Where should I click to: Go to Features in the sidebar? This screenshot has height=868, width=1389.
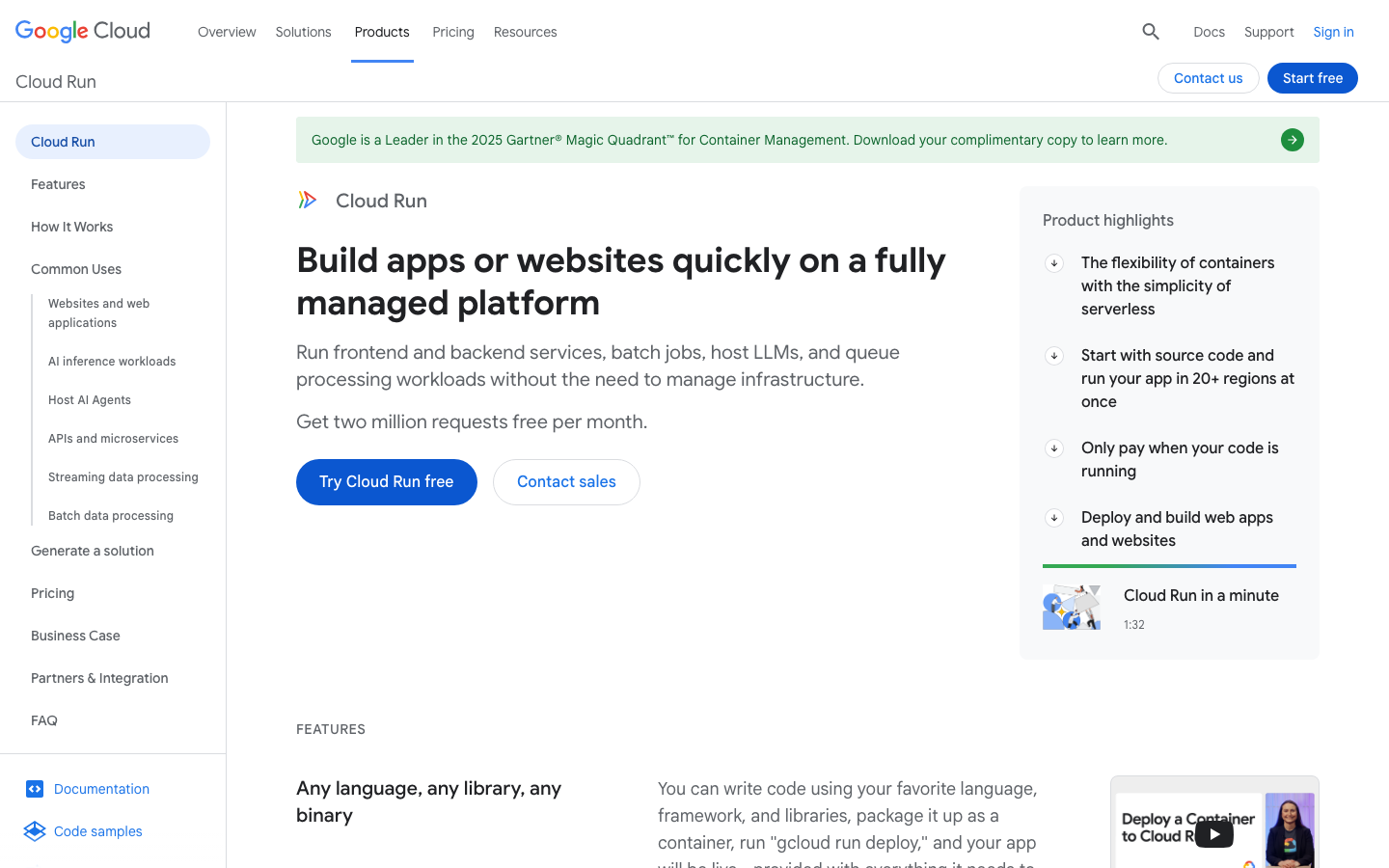pos(58,184)
